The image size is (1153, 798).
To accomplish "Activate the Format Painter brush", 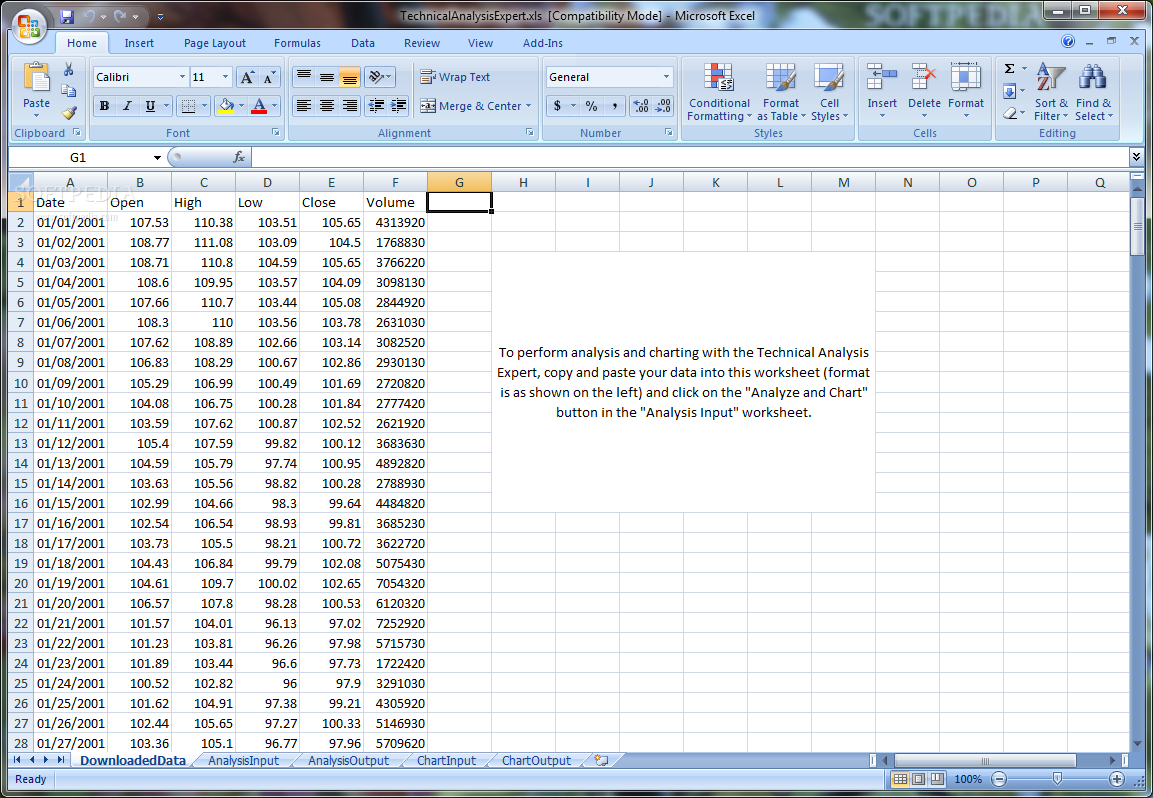I will (x=68, y=113).
